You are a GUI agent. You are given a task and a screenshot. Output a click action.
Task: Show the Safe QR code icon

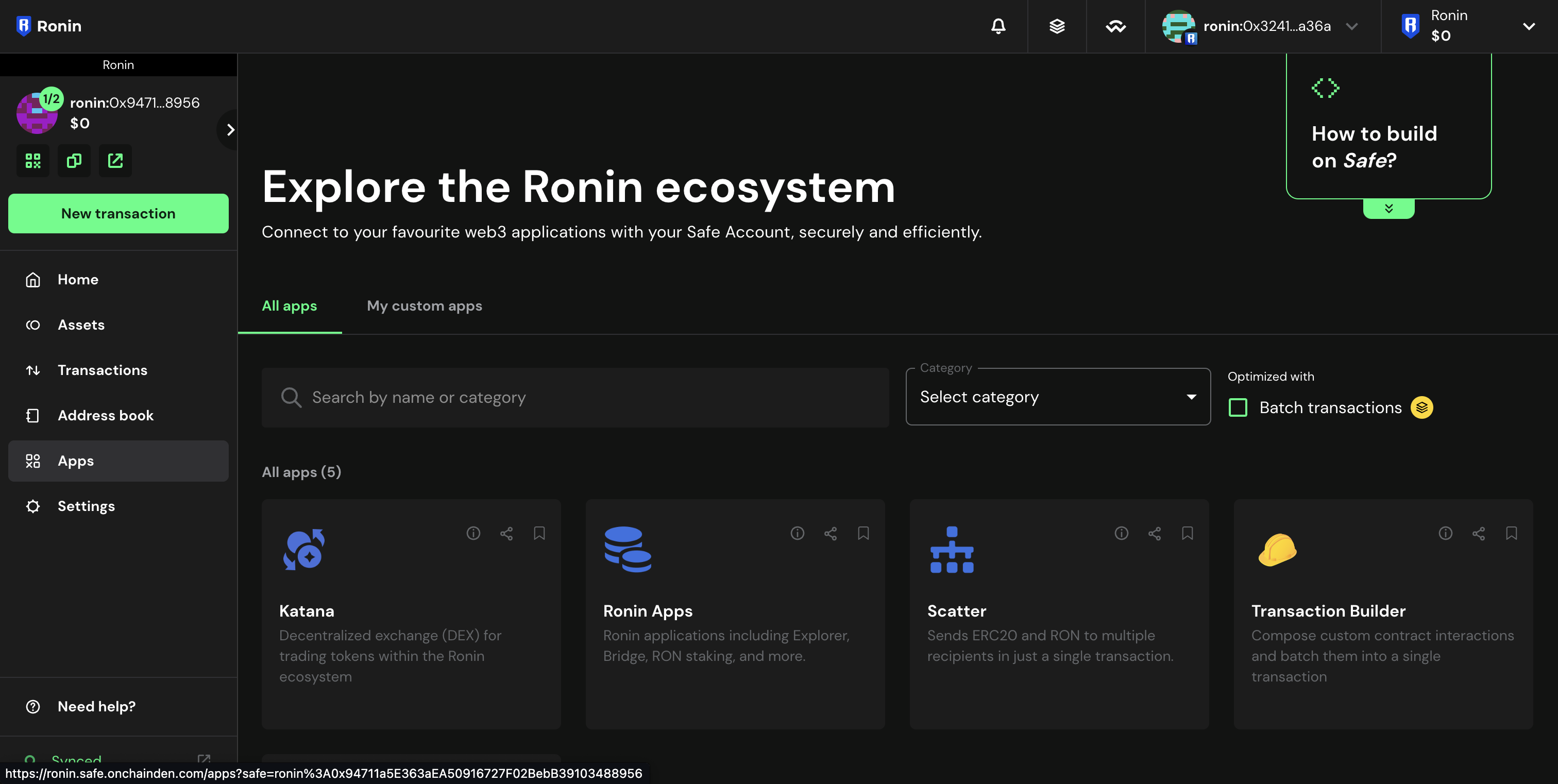(x=32, y=161)
